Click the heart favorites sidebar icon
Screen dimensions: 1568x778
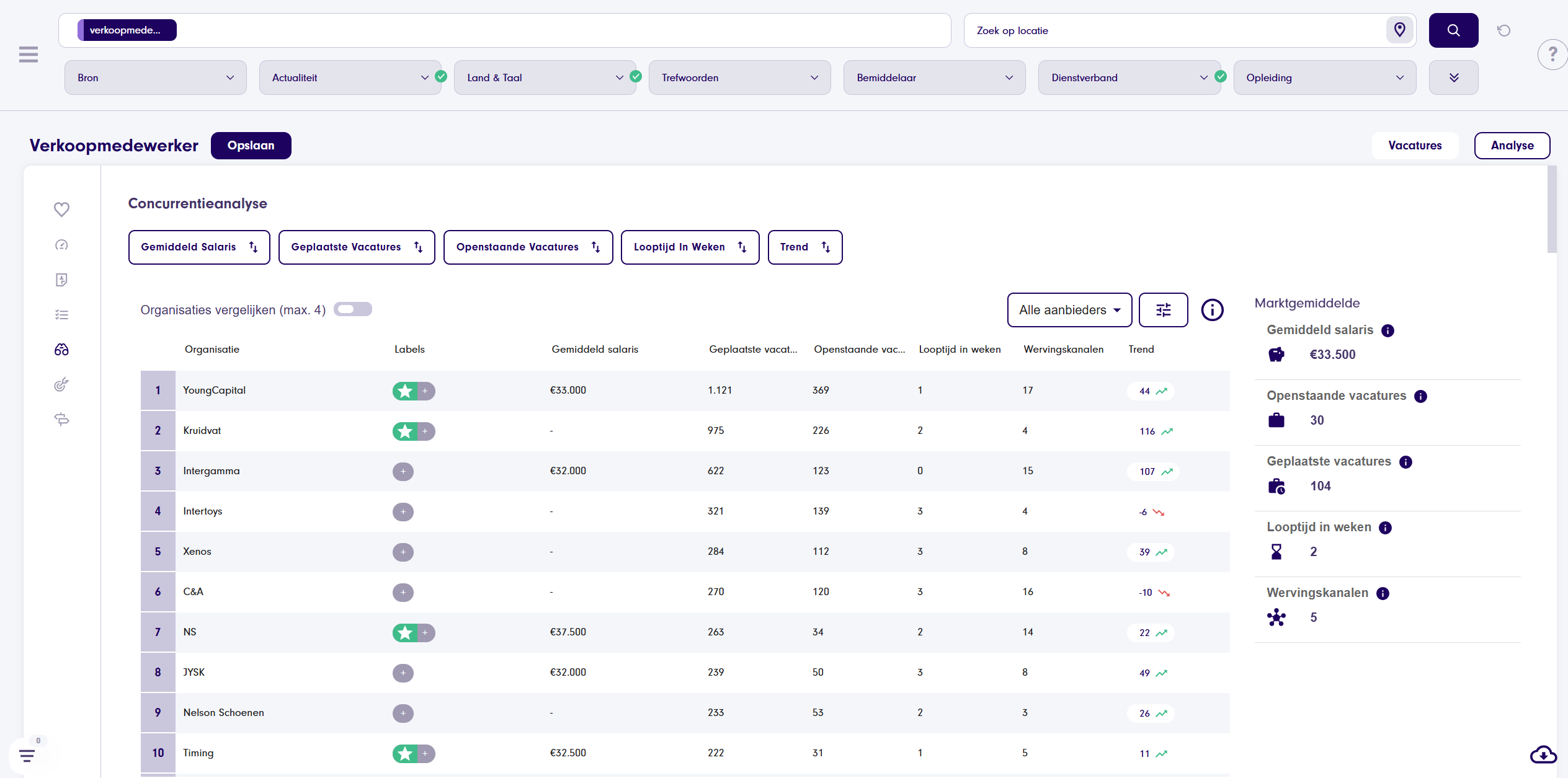61,210
